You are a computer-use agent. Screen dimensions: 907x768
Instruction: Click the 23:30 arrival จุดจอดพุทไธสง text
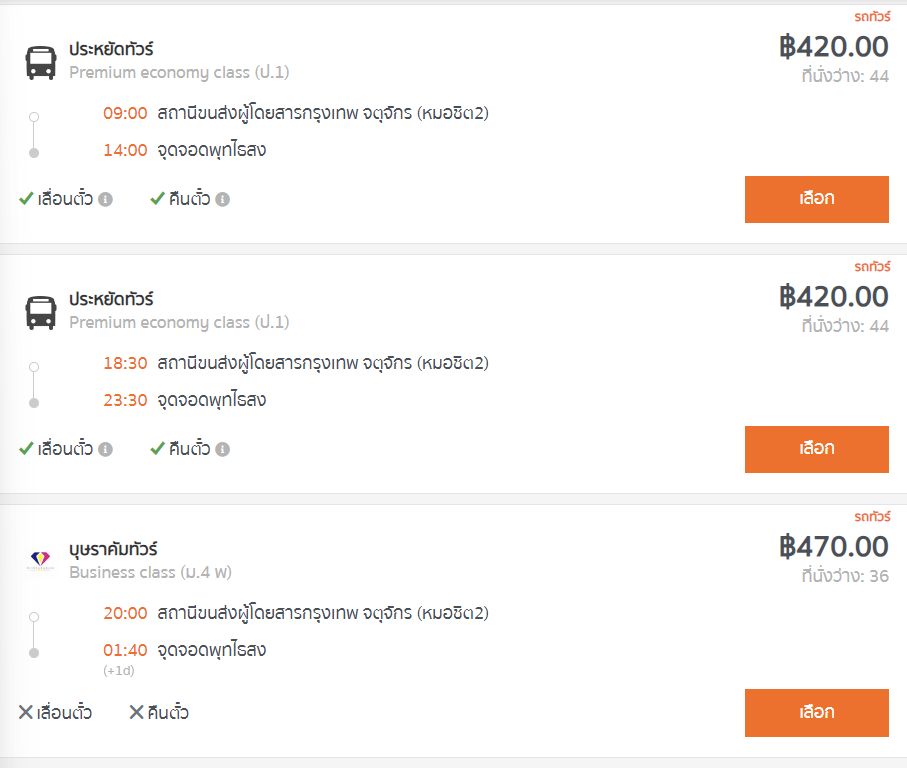click(212, 400)
